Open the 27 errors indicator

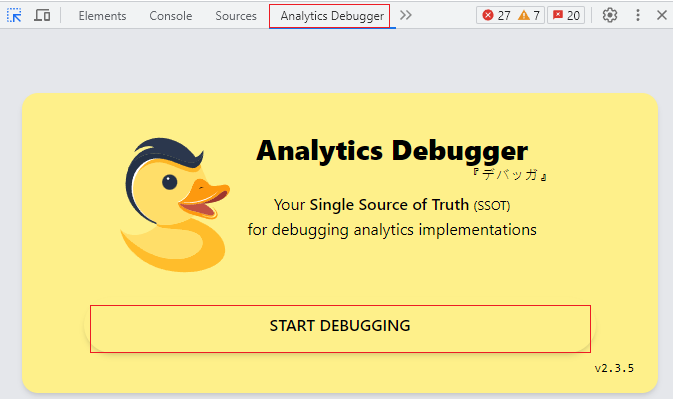click(496, 15)
